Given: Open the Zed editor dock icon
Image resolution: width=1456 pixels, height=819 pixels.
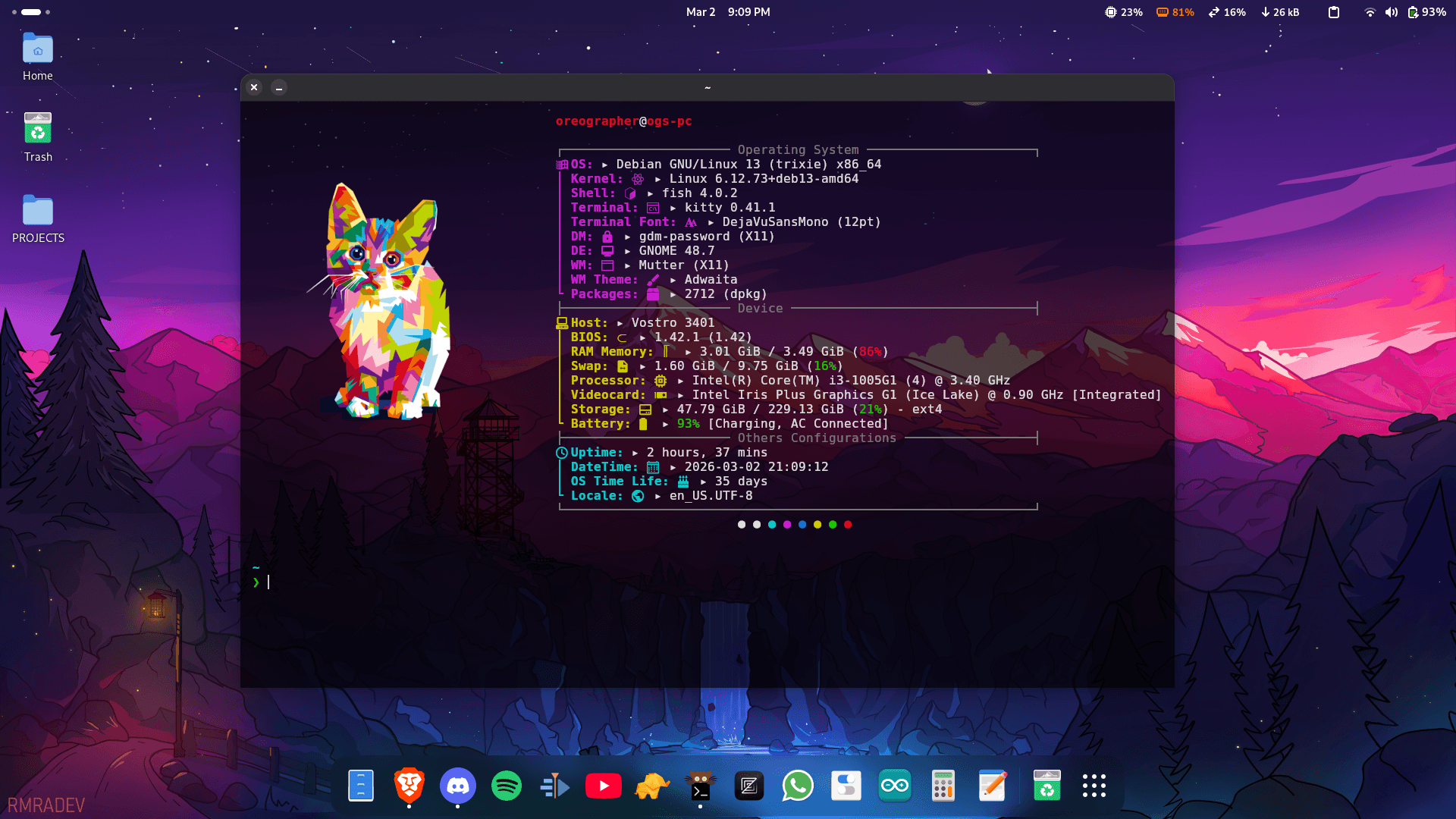Looking at the screenshot, I should point(749,786).
